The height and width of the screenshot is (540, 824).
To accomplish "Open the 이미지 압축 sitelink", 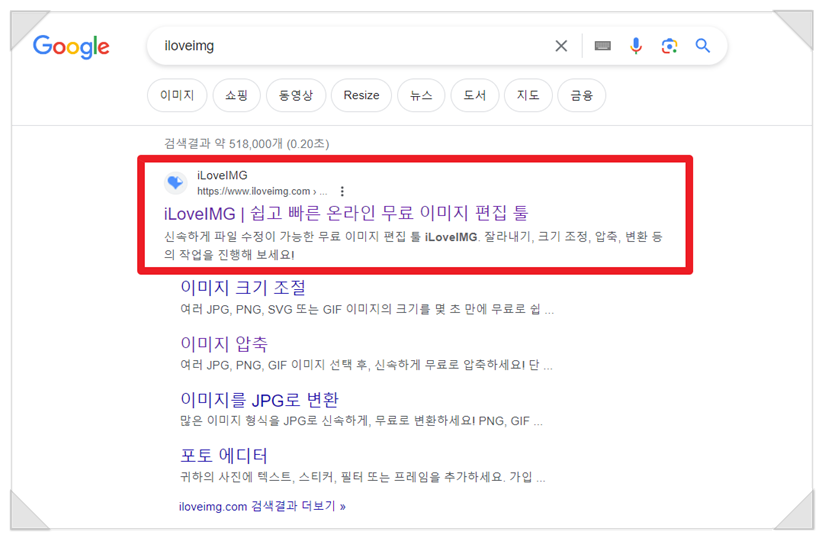I will [224, 344].
